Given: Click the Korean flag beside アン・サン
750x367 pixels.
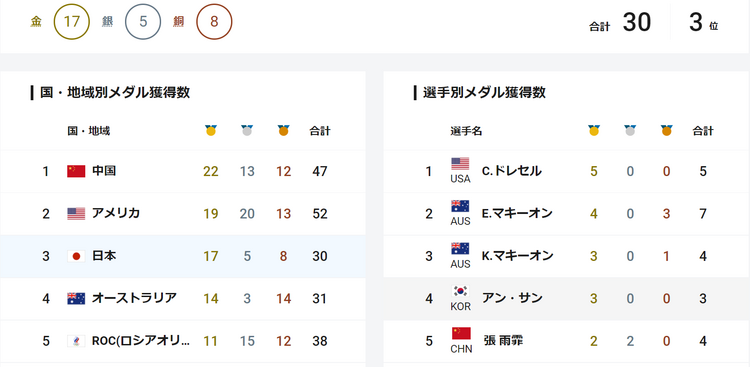Looking at the screenshot, I should tap(460, 291).
